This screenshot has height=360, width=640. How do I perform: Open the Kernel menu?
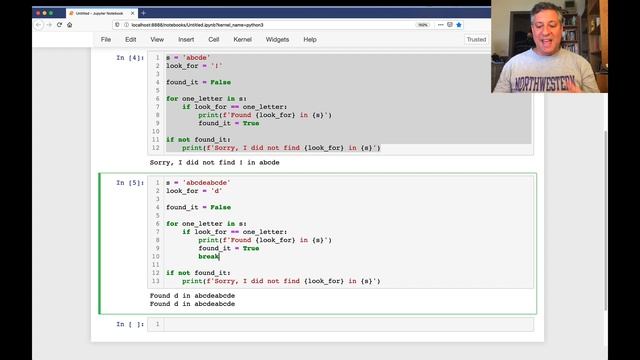[242, 40]
